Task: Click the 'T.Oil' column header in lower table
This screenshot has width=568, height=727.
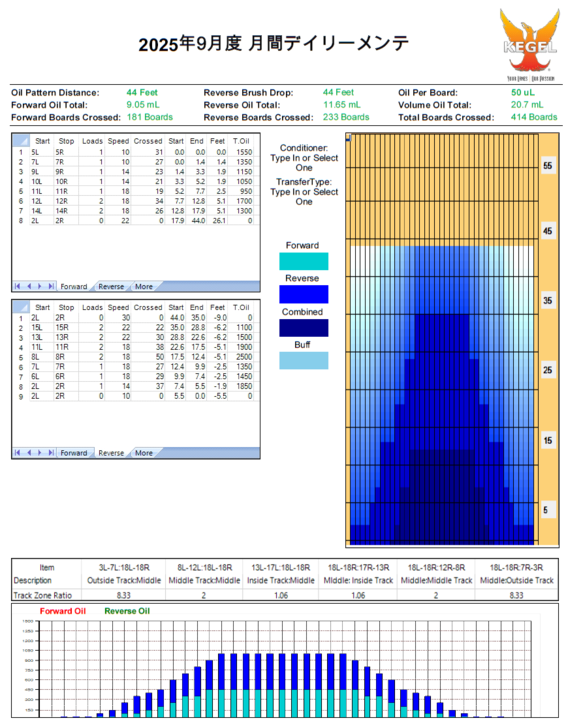Action: 242,307
